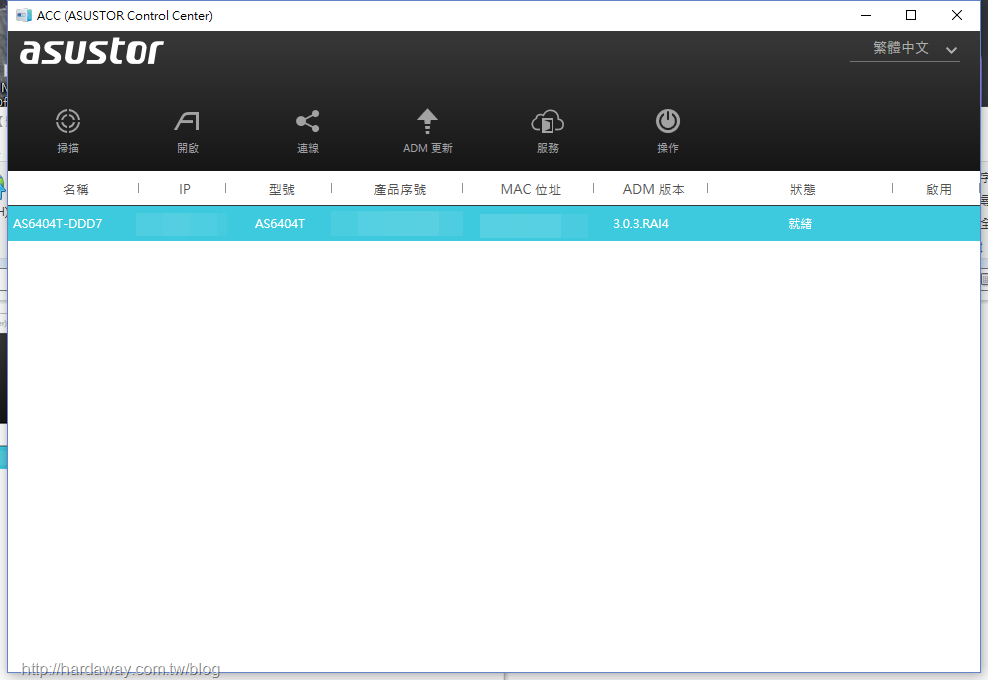The height and width of the screenshot is (680, 988).
Task: Sort by the 名稱 column header
Action: coord(76,189)
